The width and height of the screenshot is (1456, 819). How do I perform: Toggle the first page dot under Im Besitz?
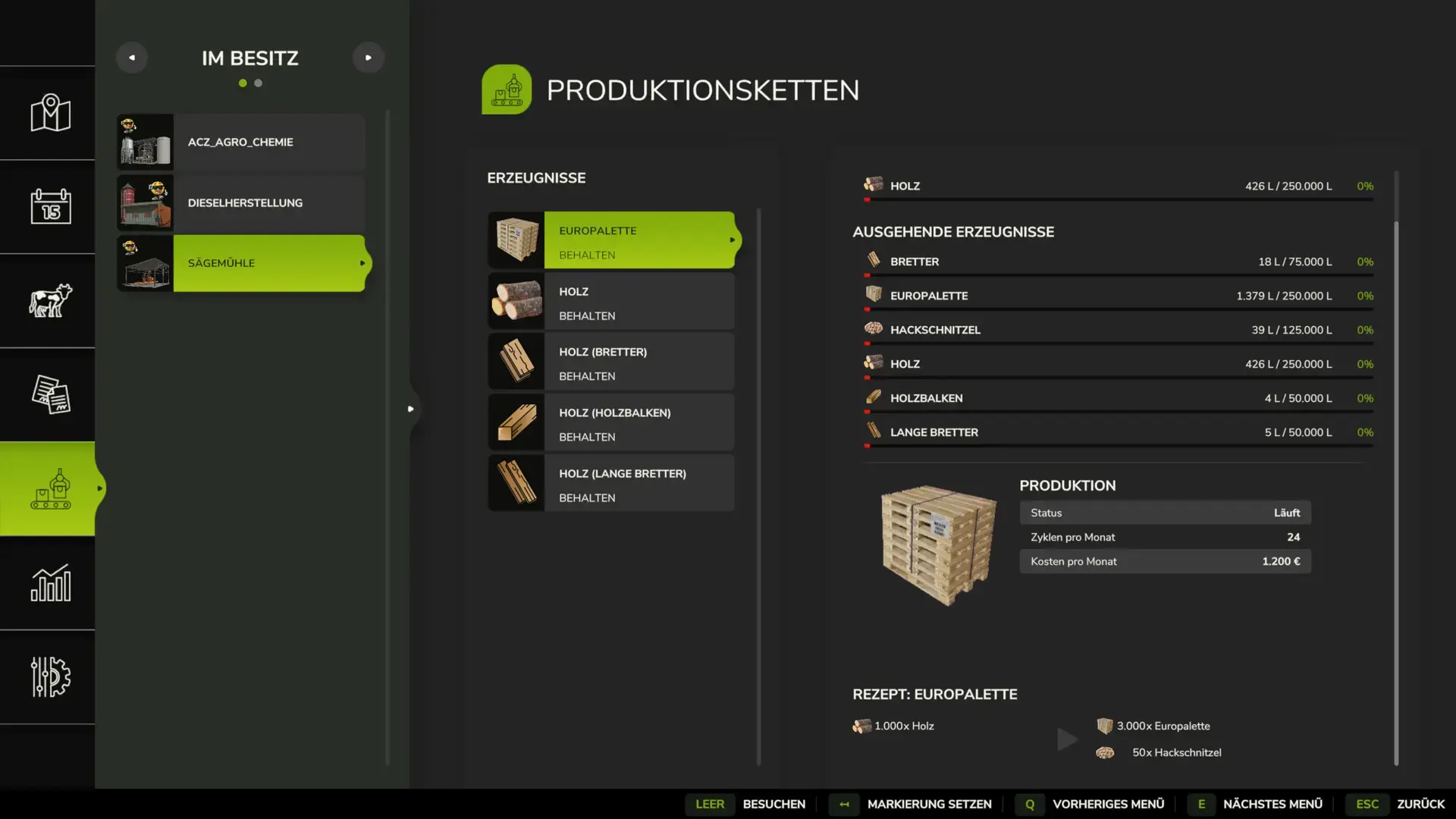click(x=243, y=83)
